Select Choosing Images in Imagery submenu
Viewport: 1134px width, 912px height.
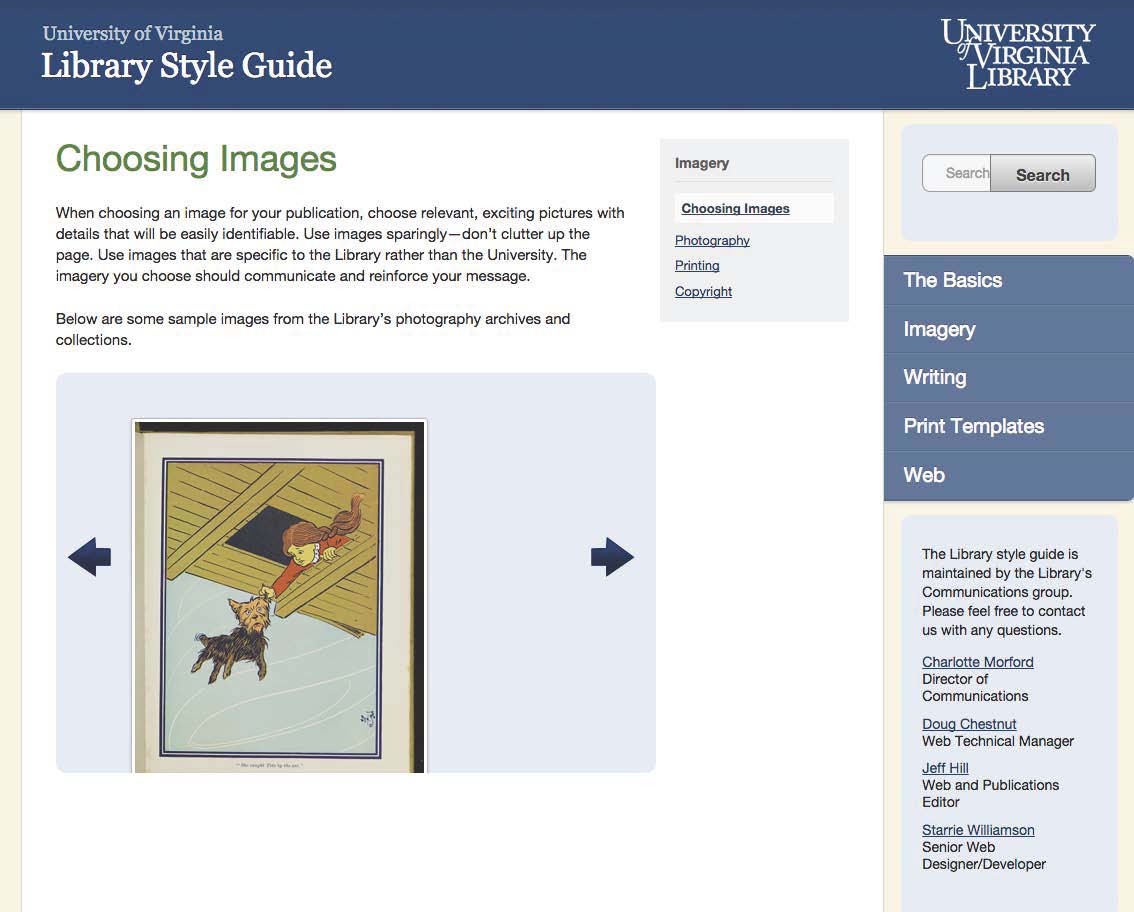pos(735,209)
